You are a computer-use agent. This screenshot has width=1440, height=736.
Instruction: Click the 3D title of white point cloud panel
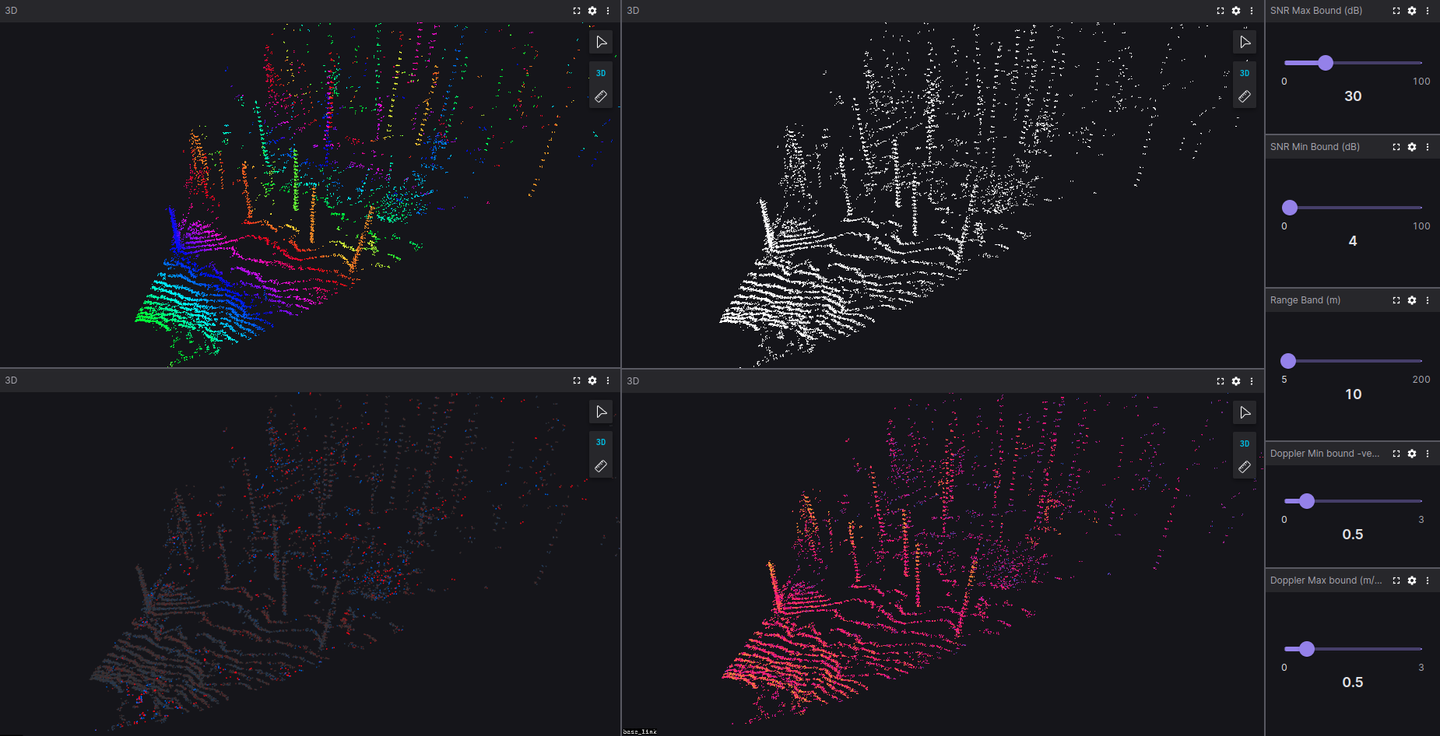tap(633, 10)
